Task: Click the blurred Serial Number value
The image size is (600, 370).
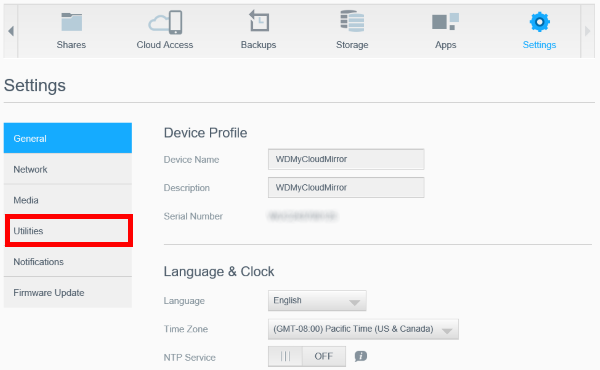Action: pyautogui.click(x=302, y=216)
